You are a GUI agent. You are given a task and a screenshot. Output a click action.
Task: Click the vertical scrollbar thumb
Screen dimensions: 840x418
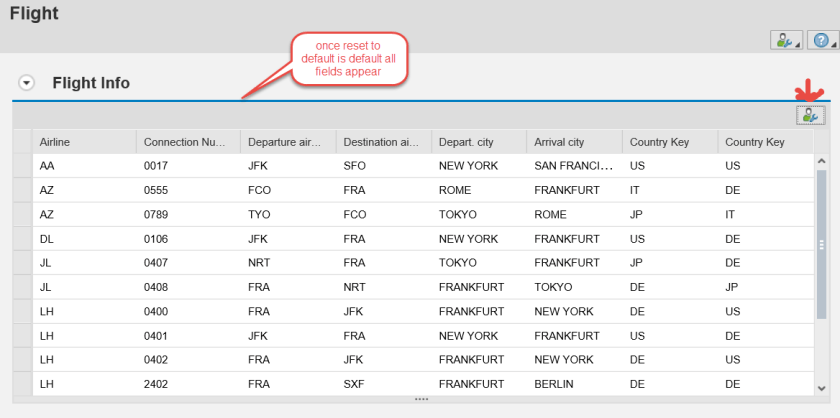(822, 243)
